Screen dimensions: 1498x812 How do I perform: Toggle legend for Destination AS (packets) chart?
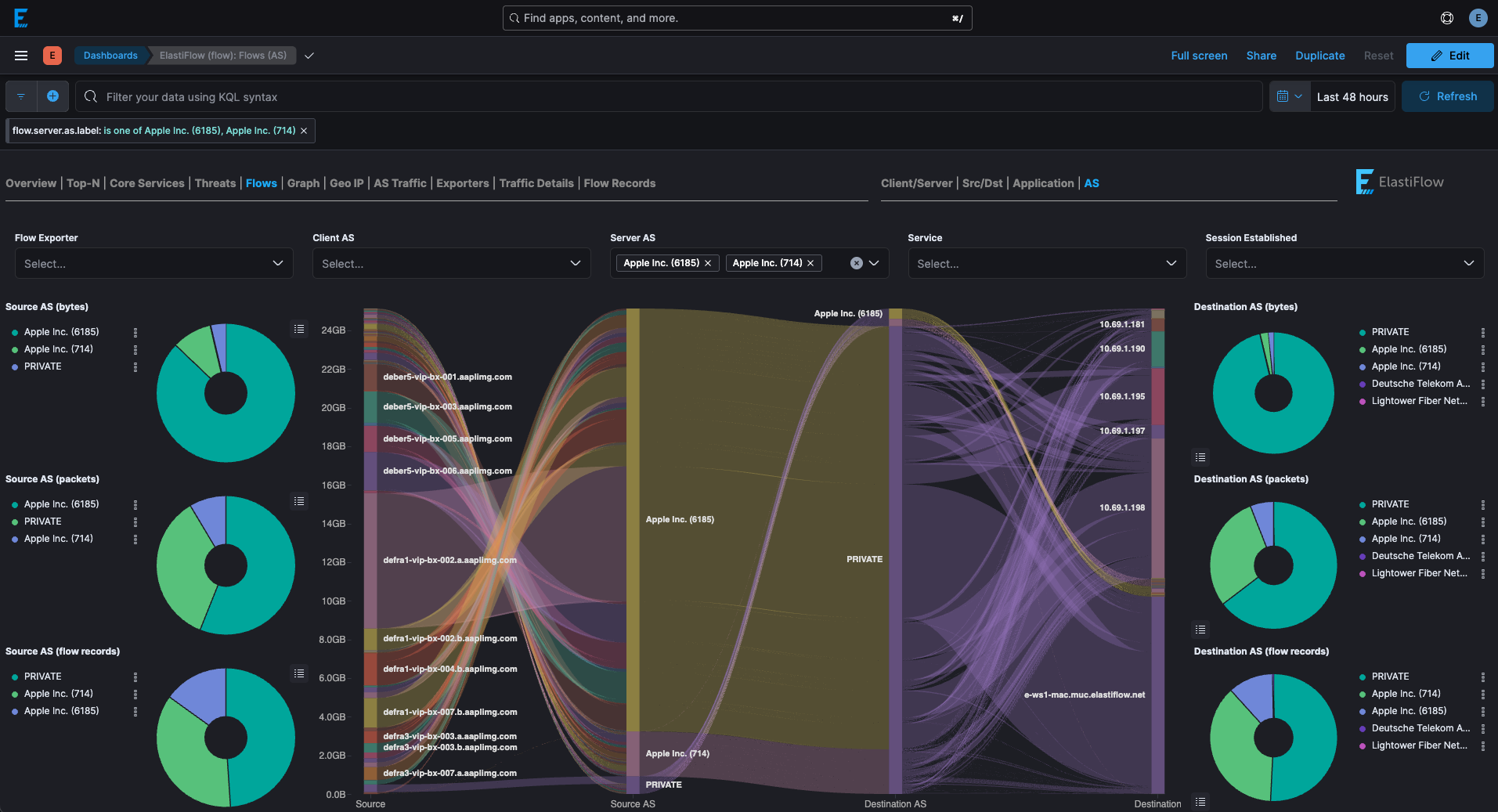click(x=1200, y=630)
